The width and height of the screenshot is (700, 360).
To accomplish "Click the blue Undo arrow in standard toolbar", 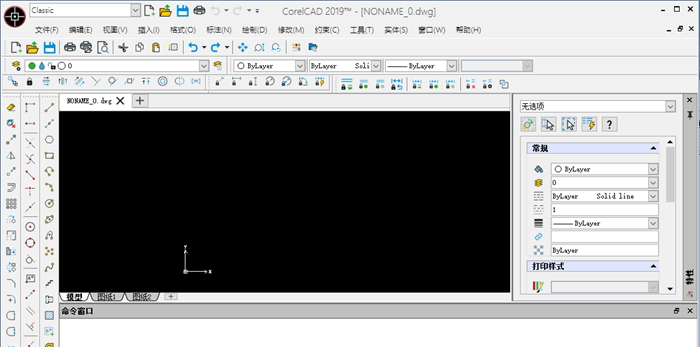I will point(193,47).
